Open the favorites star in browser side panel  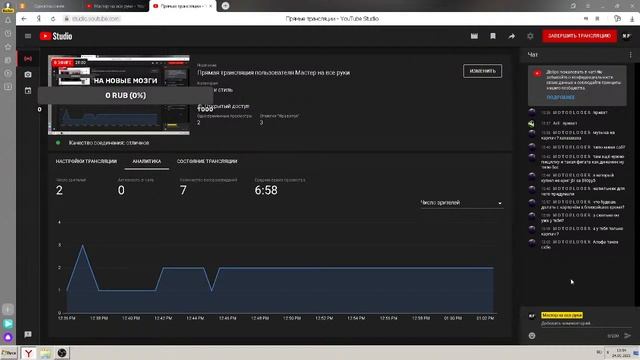pyautogui.click(x=8, y=47)
